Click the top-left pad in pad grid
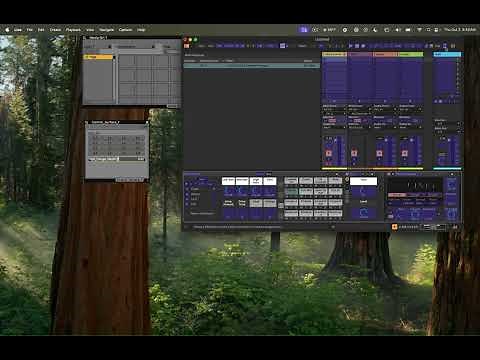Viewport: 480px width, 360px height. 291,180
